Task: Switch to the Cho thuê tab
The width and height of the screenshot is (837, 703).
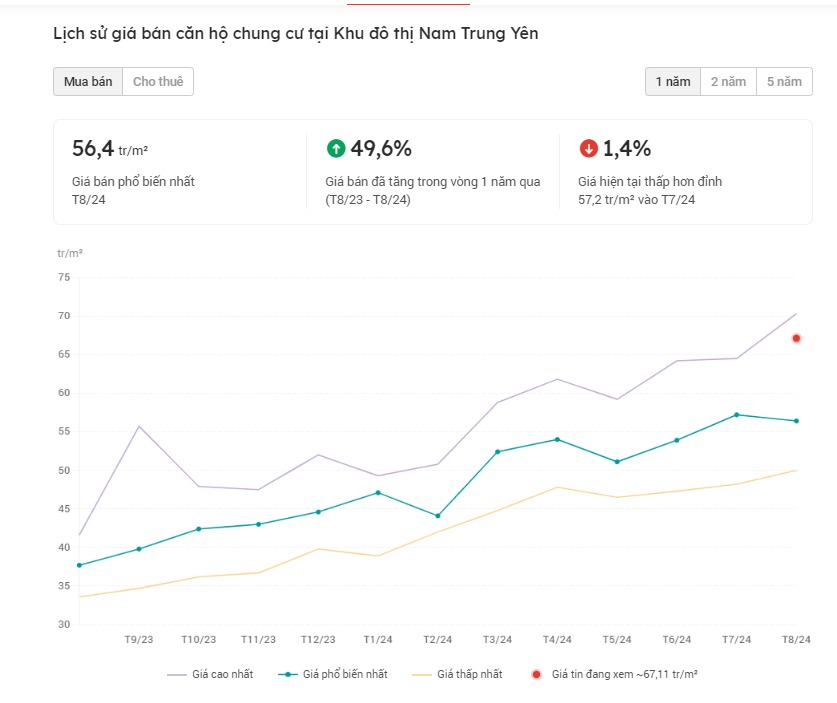Action: 158,82
